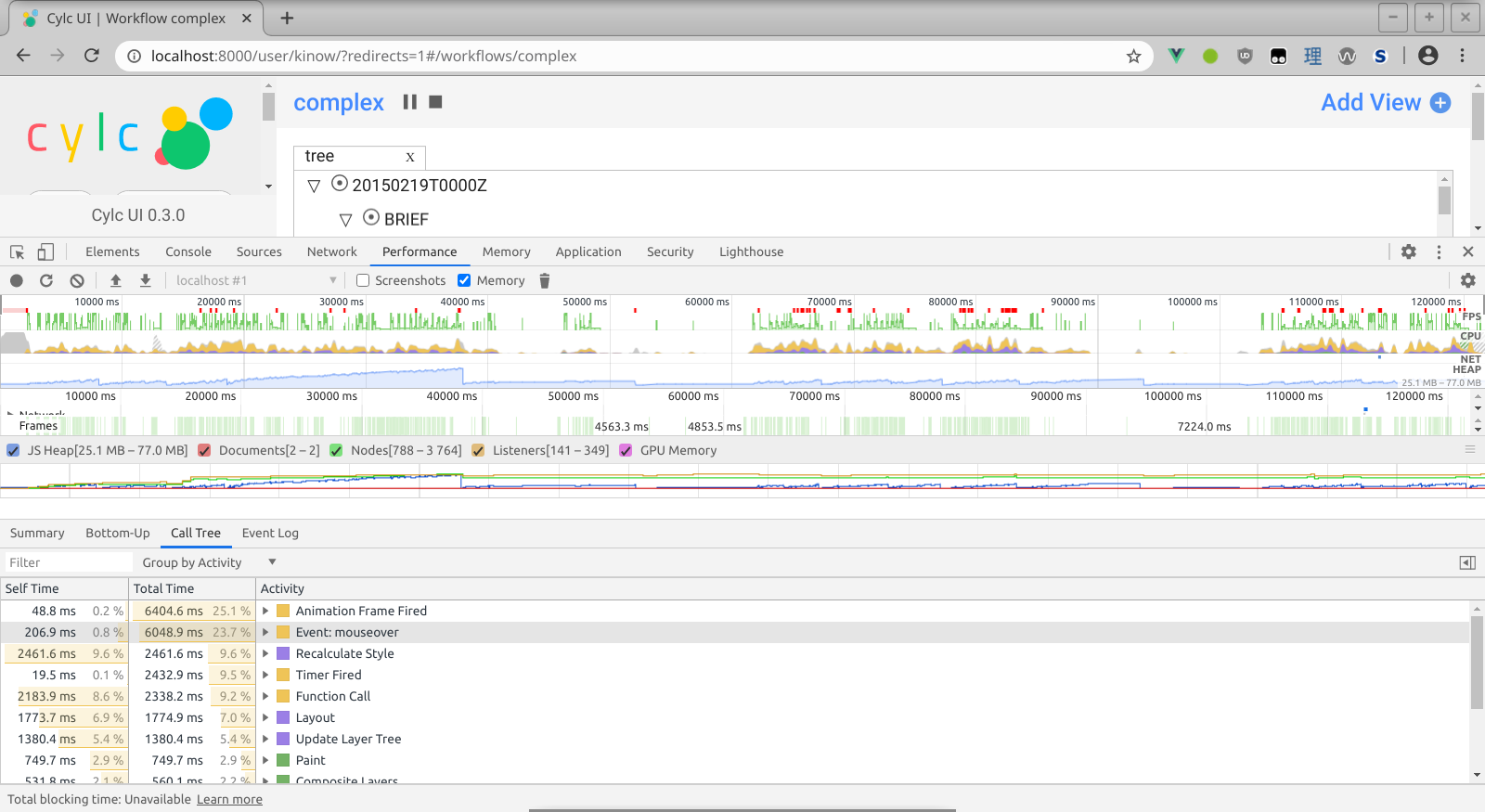Close the DevTools panel
Screen dimensions: 1485x812
pos(1467,251)
